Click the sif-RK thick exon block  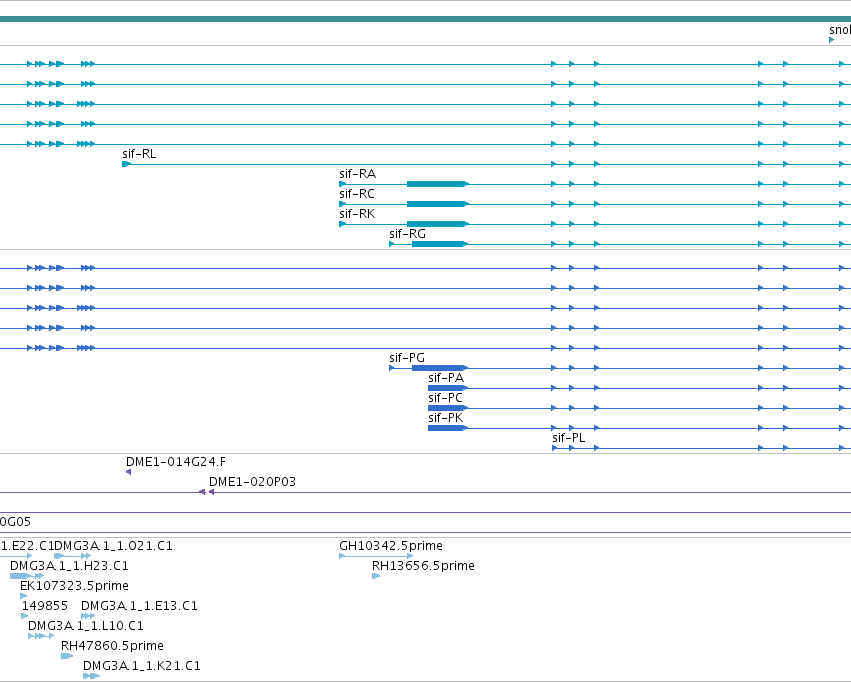point(437,225)
